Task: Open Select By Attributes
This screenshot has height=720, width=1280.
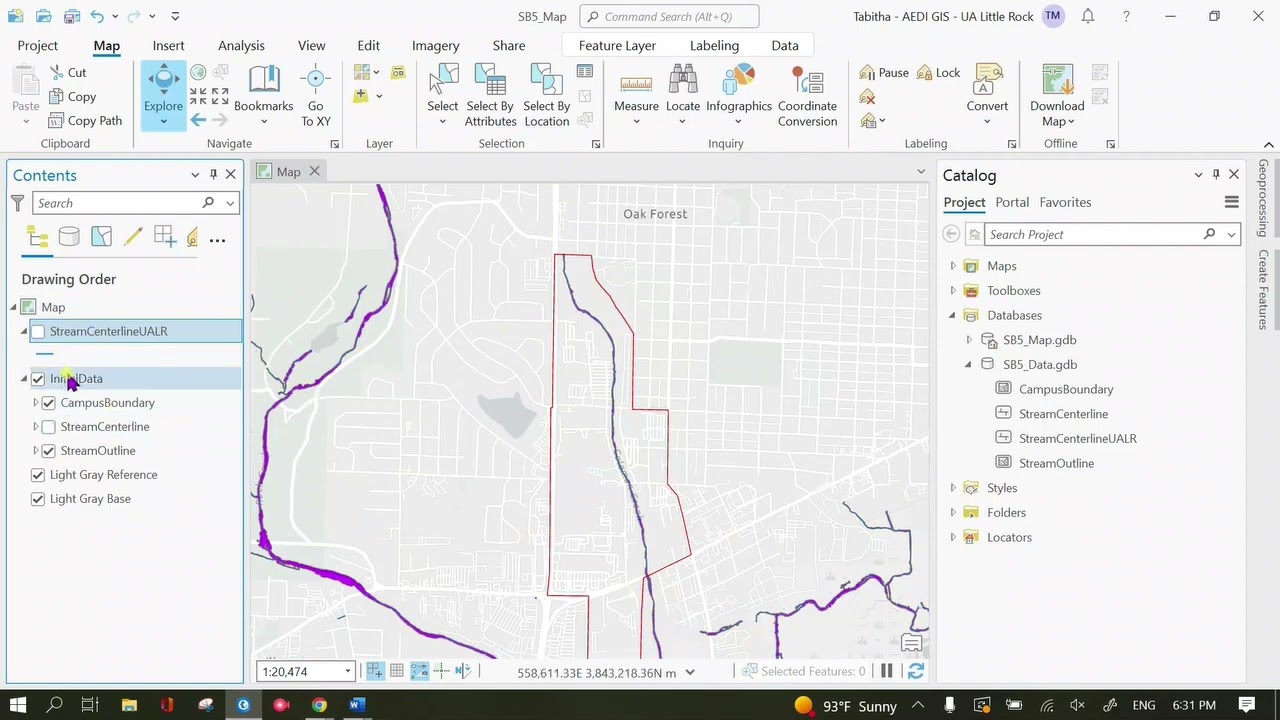Action: click(490, 96)
